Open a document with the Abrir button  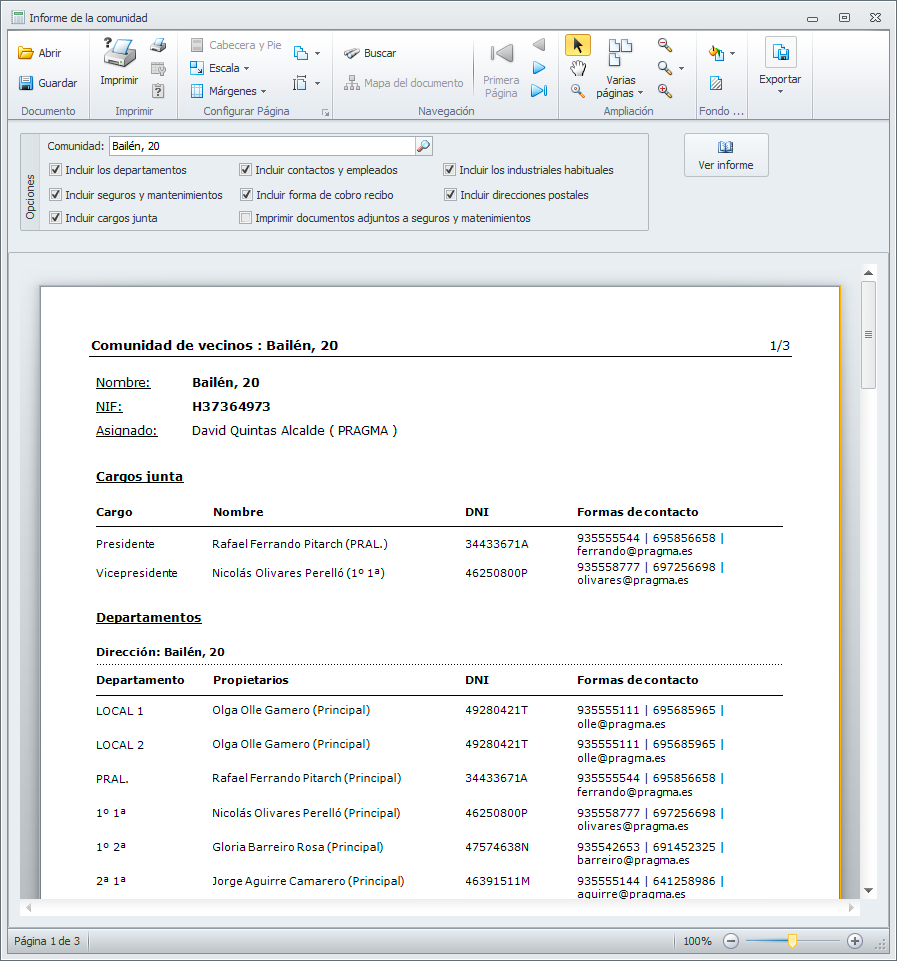[40, 53]
